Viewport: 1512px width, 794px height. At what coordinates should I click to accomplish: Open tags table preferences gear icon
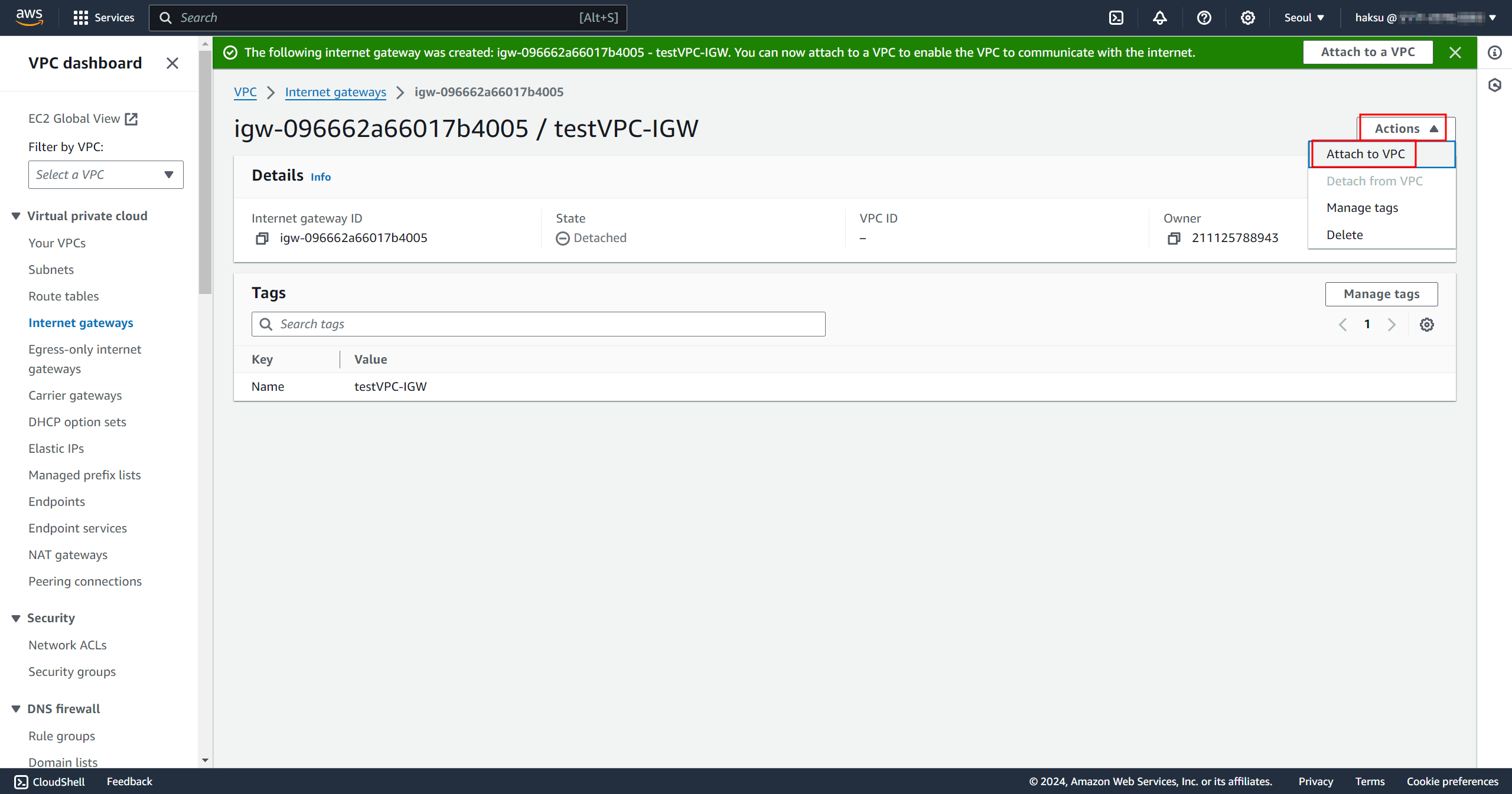pos(1426,324)
